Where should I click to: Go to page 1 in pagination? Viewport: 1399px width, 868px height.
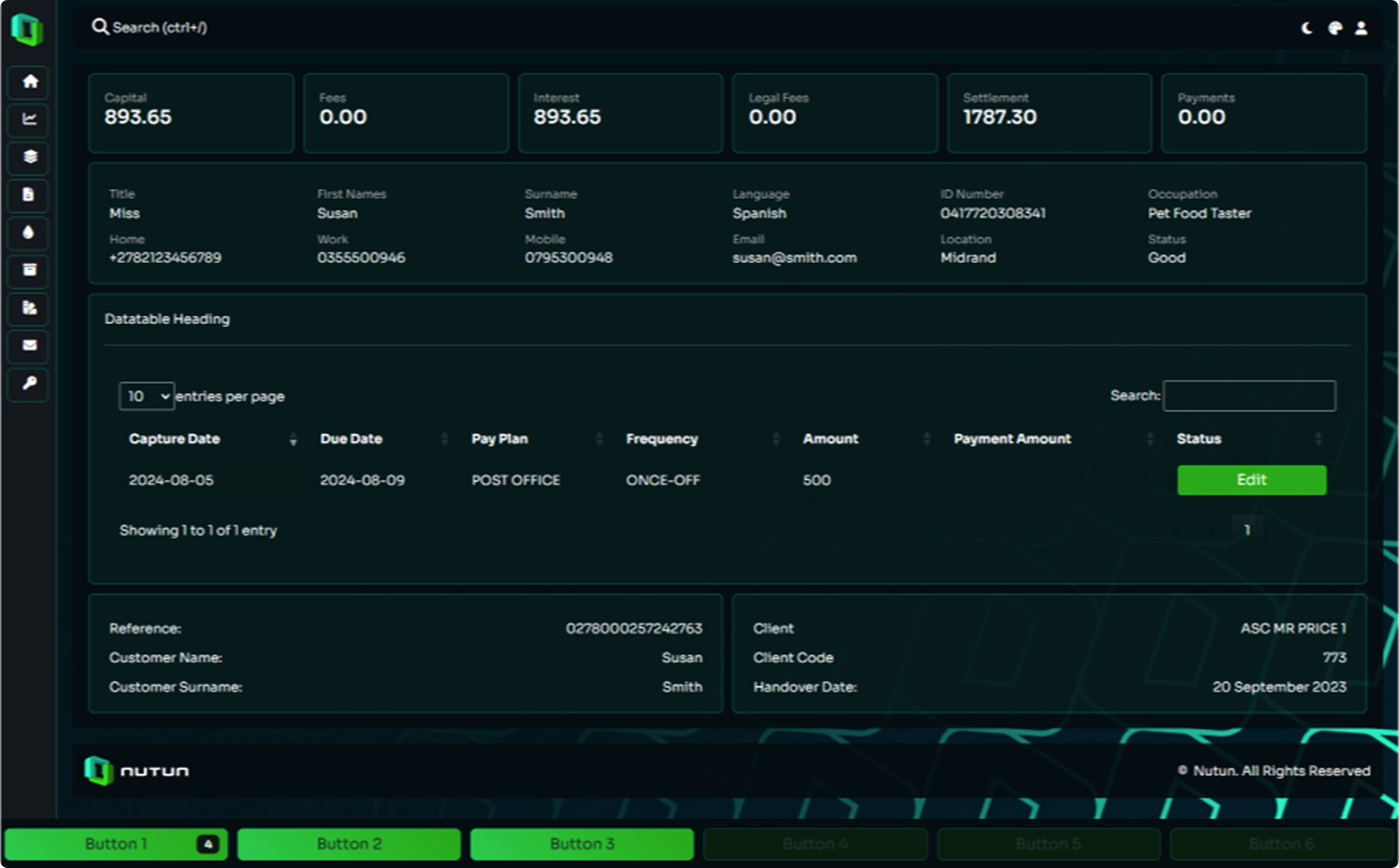[1246, 531]
